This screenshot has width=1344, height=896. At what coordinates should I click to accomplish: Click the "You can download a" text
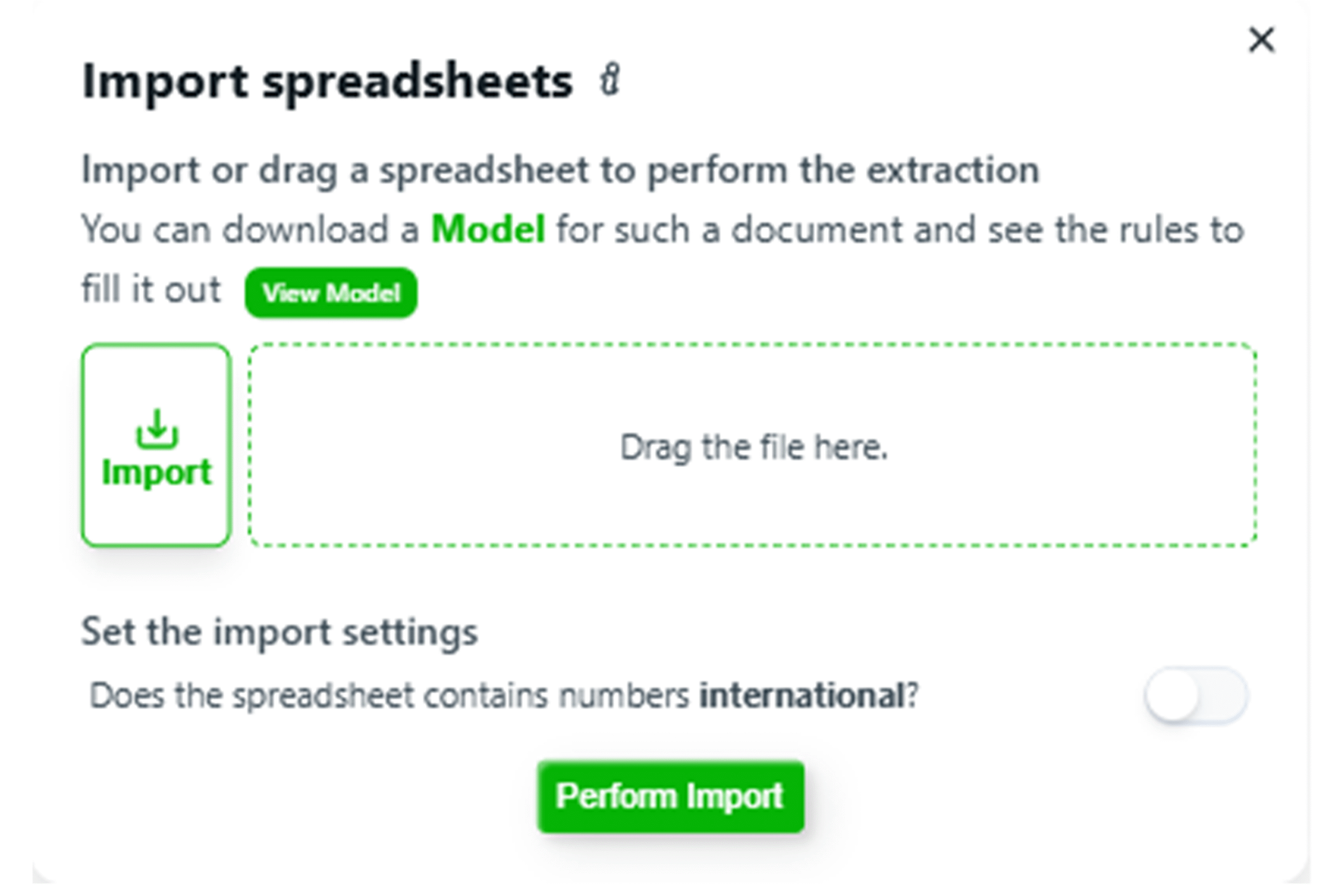click(250, 230)
